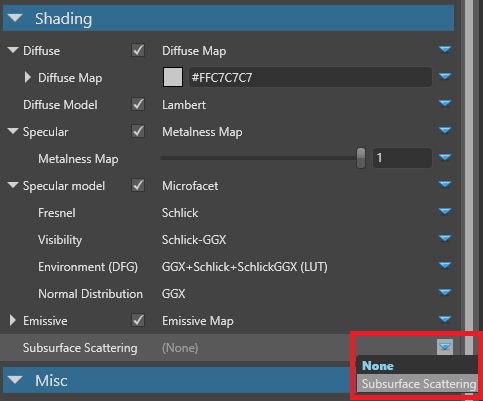Click the Subsurface Scattering dropdown arrow button
This screenshot has width=483, height=401.
[445, 347]
